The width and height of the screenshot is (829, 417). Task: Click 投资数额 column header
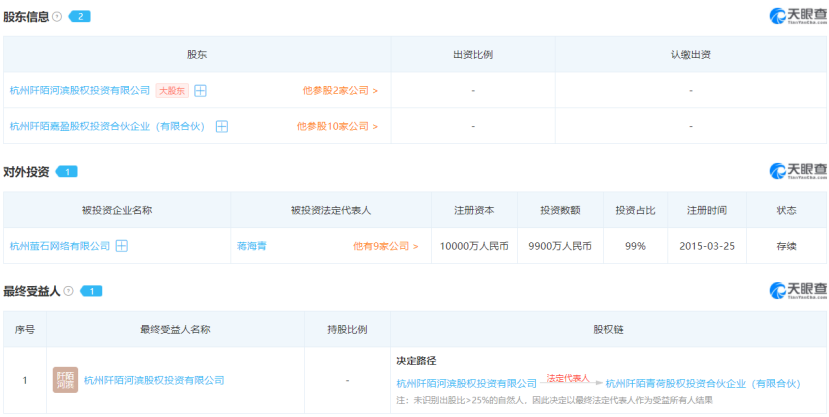click(x=560, y=210)
